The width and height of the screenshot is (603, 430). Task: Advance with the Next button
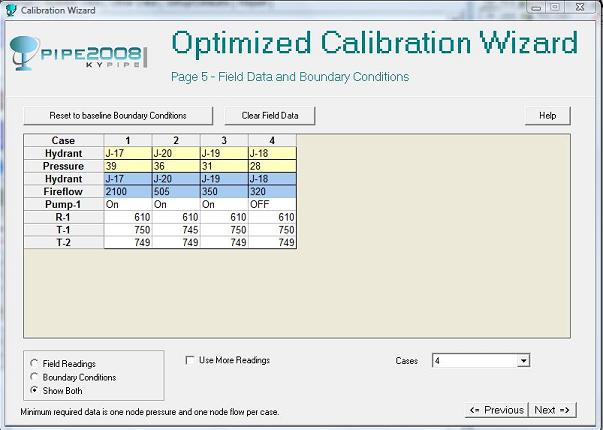[552, 410]
